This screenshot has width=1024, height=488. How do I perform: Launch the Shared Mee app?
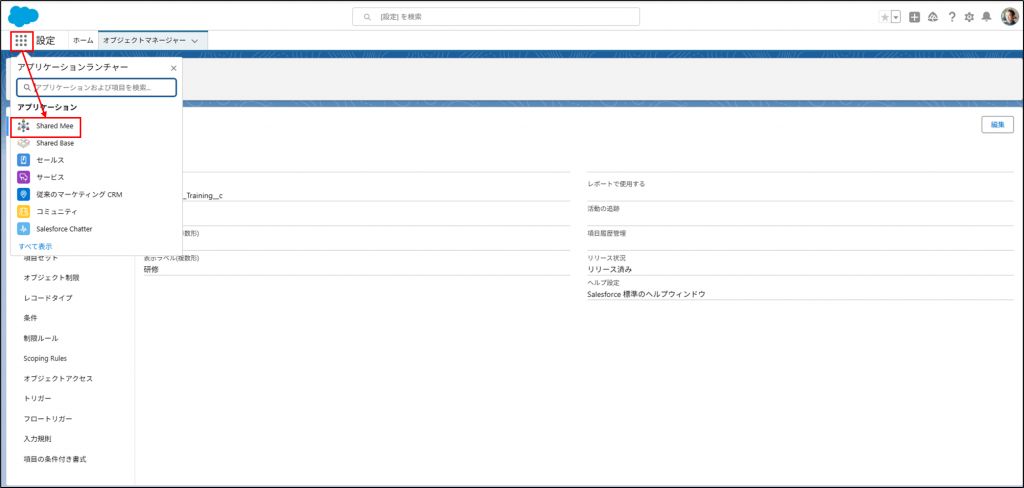pyautogui.click(x=55, y=126)
